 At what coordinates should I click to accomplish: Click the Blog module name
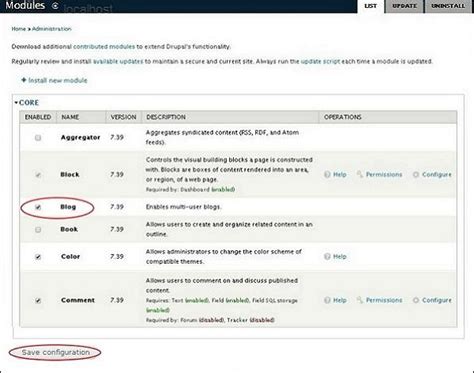point(68,207)
